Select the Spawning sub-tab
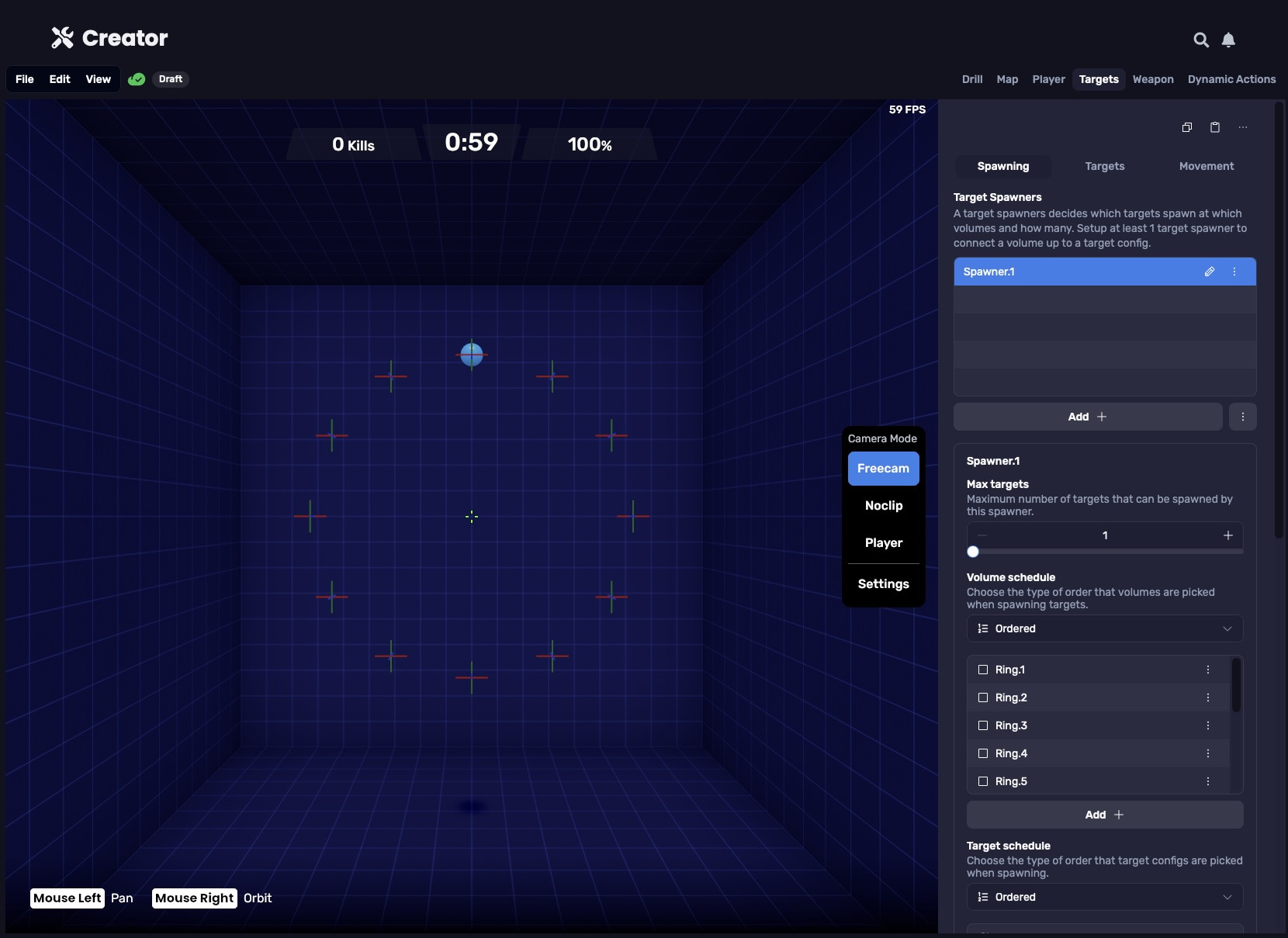The image size is (1288, 938). 1003,166
